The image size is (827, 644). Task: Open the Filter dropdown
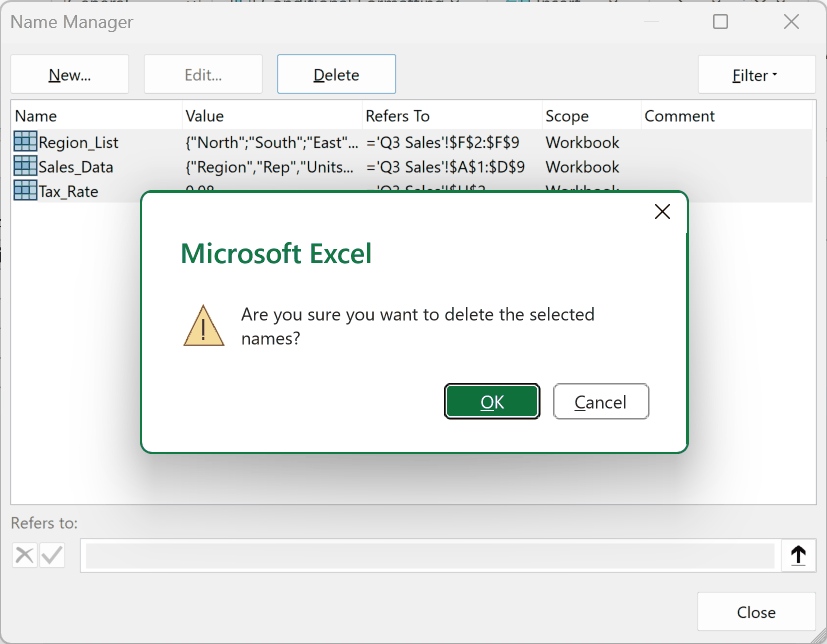click(756, 75)
